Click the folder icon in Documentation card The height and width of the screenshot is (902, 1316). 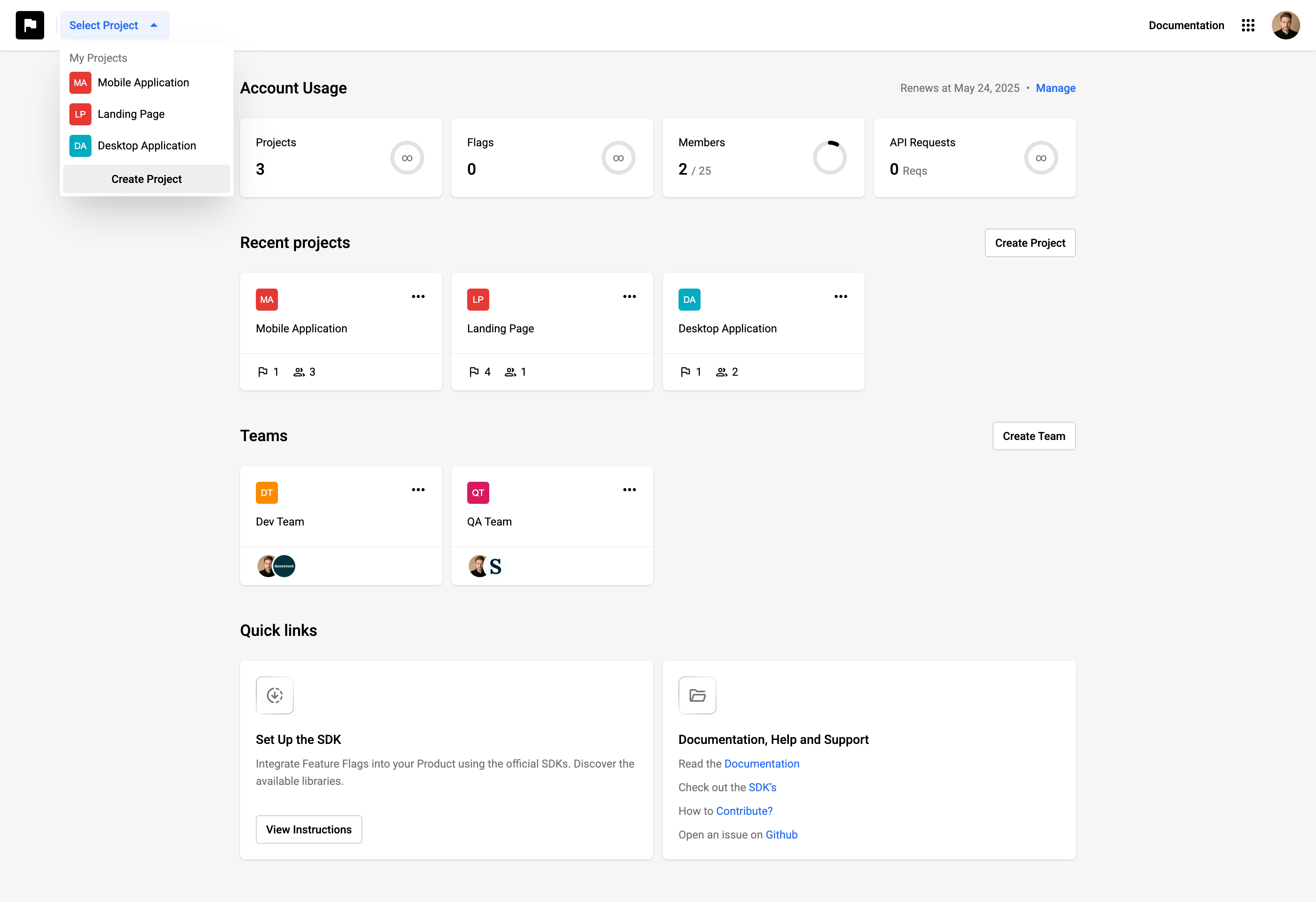coord(697,695)
